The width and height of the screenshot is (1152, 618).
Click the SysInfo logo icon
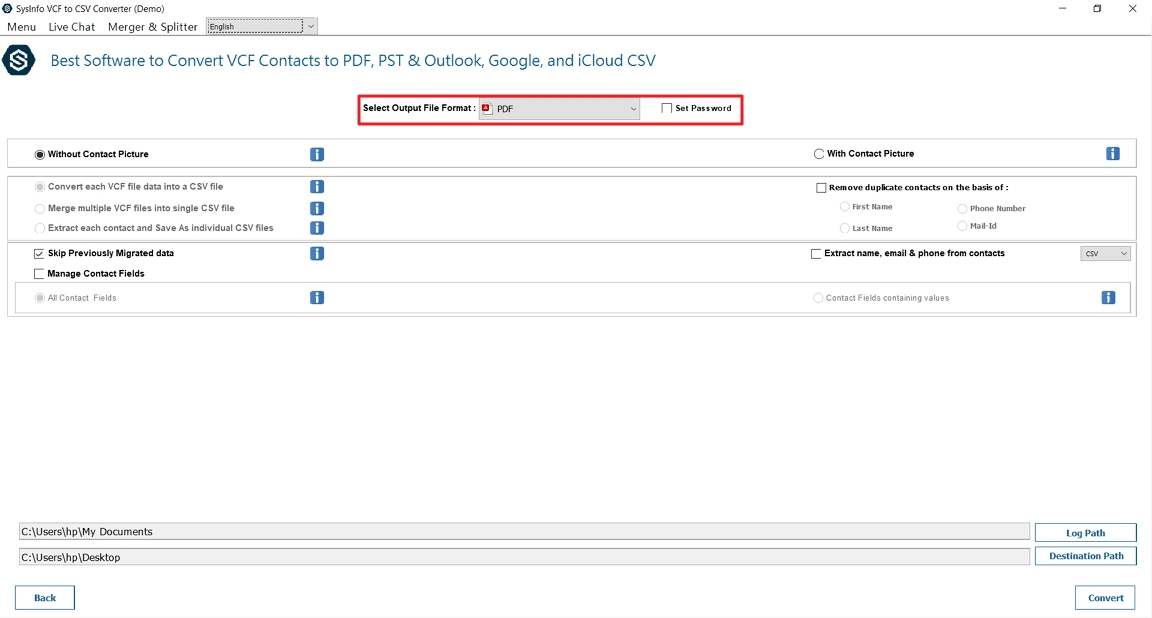click(x=18, y=60)
